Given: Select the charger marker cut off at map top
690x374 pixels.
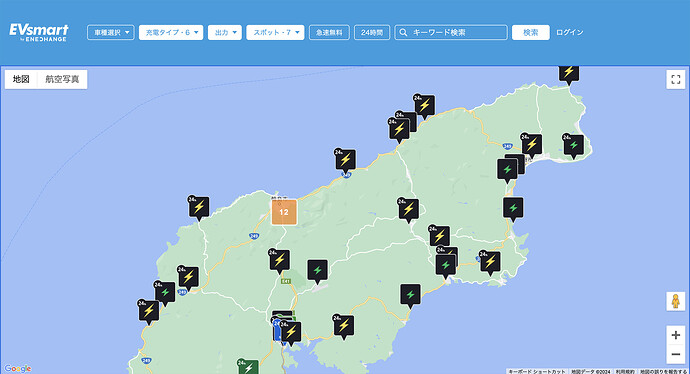Looking at the screenshot, I should 569,74.
